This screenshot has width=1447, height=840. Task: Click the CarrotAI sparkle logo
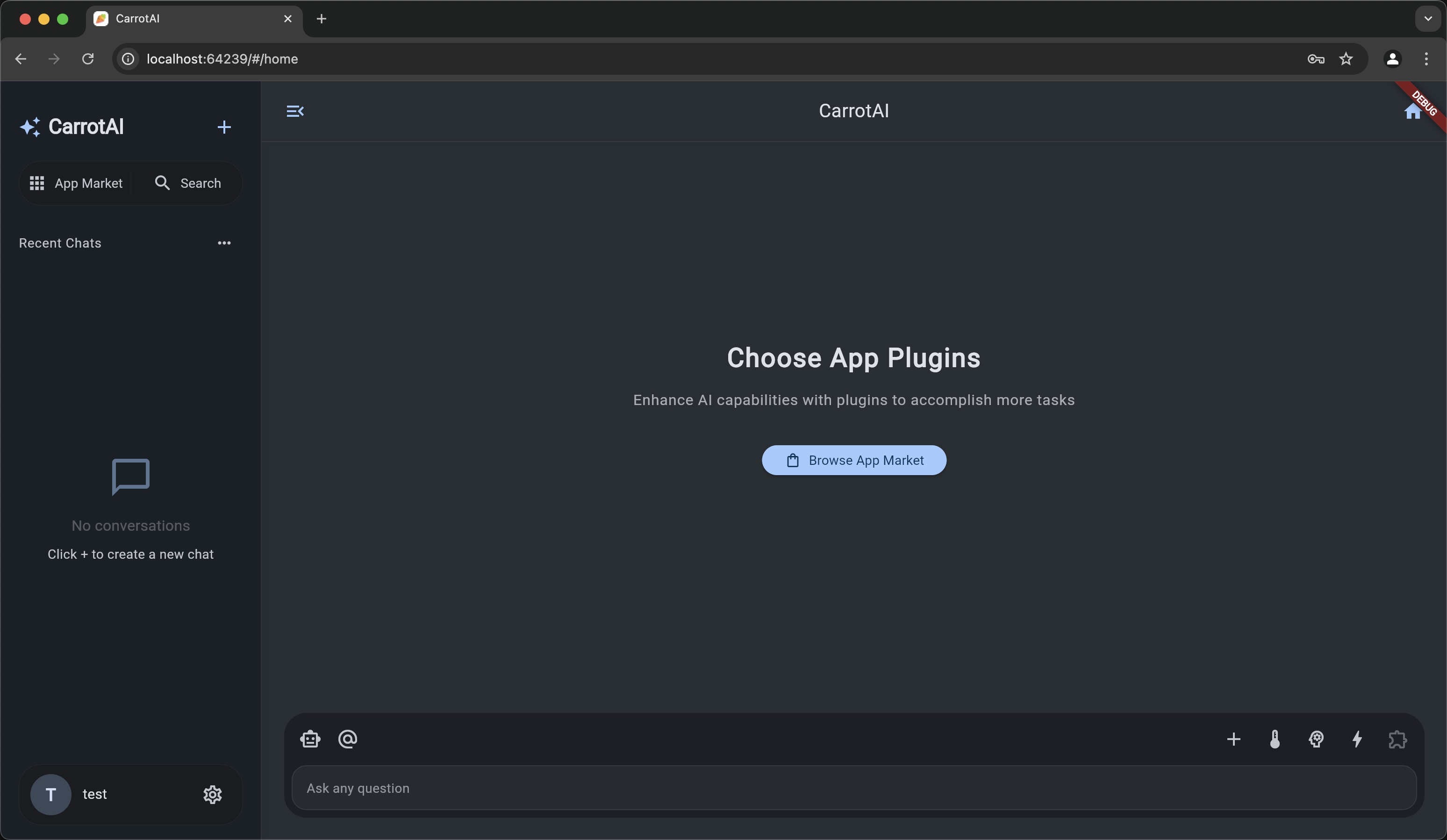click(30, 127)
